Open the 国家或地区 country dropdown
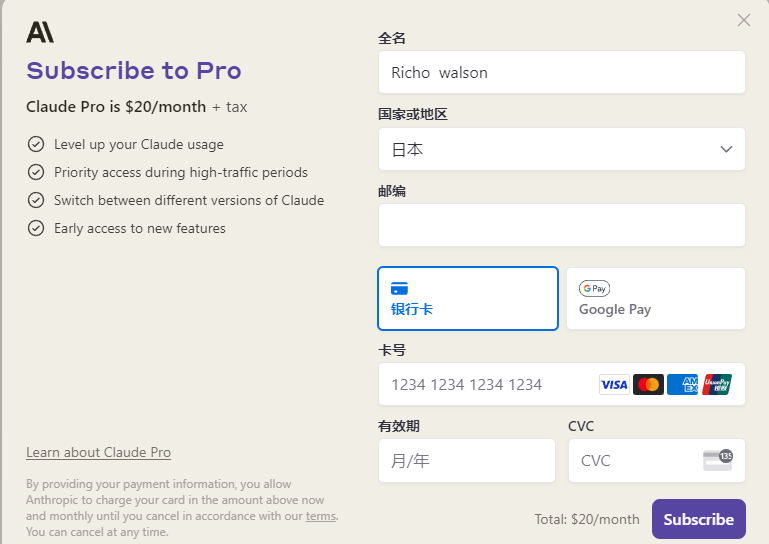The height and width of the screenshot is (544, 769). click(561, 149)
